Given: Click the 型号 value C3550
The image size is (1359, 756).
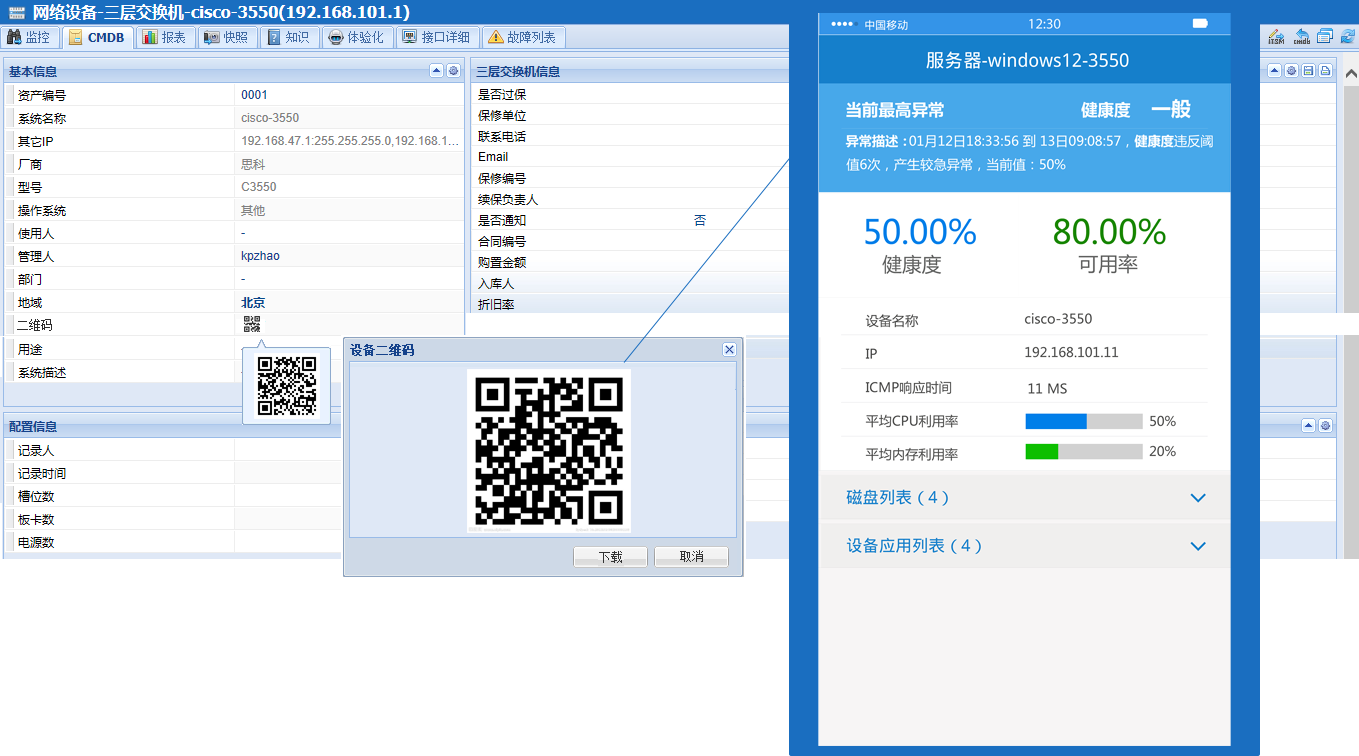Looking at the screenshot, I should click(x=259, y=187).
